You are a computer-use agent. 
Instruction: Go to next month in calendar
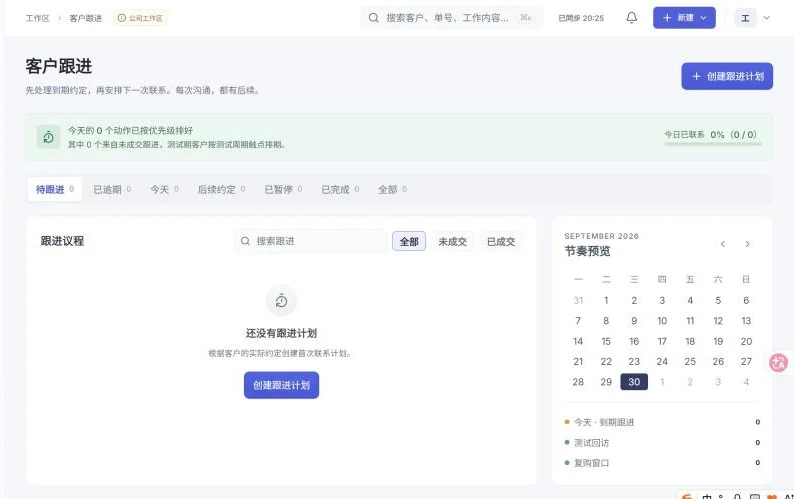tap(747, 244)
